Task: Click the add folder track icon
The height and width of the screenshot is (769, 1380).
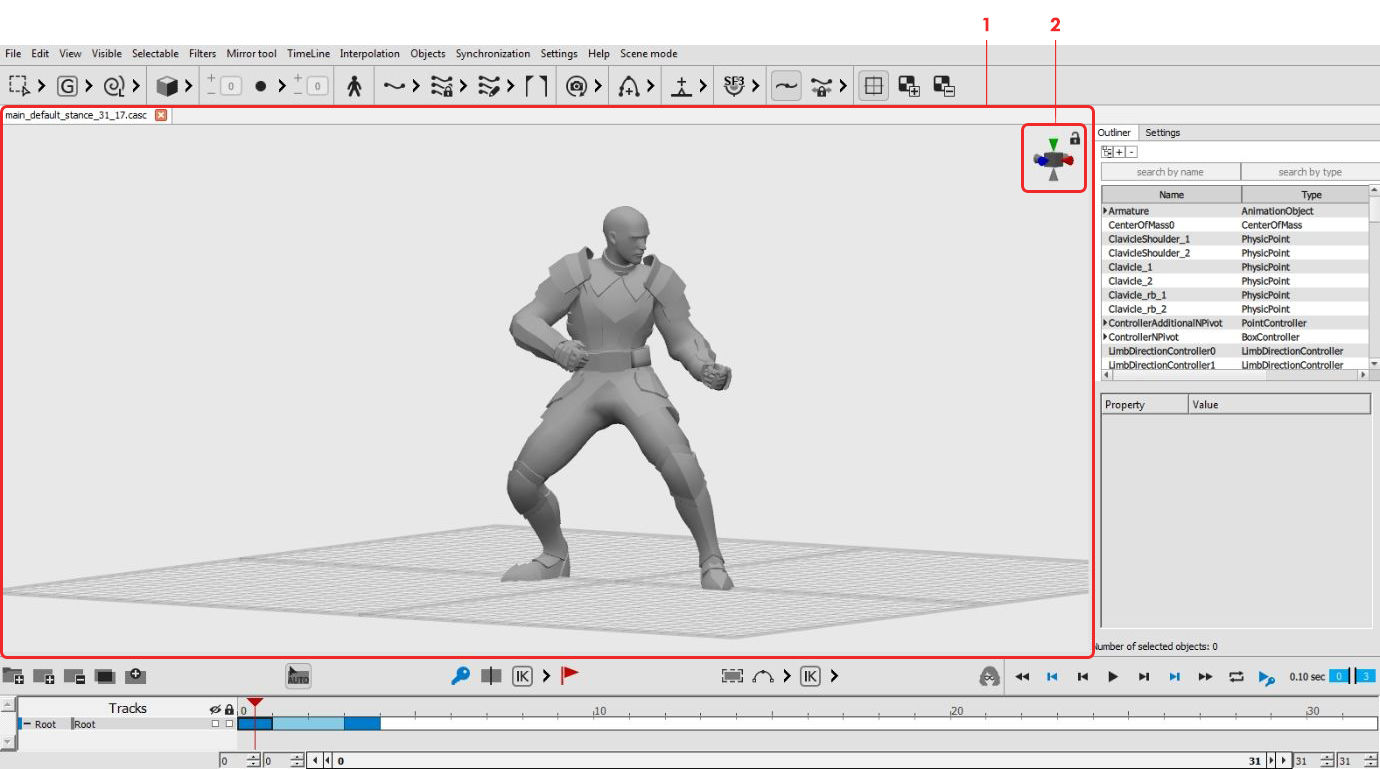Action: [13, 676]
